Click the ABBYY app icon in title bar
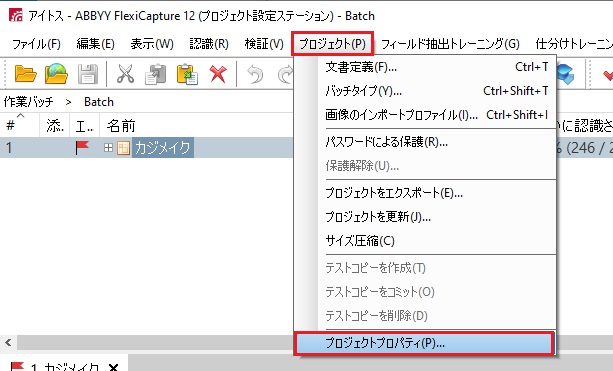This screenshot has width=613, height=371. pyautogui.click(x=16, y=16)
